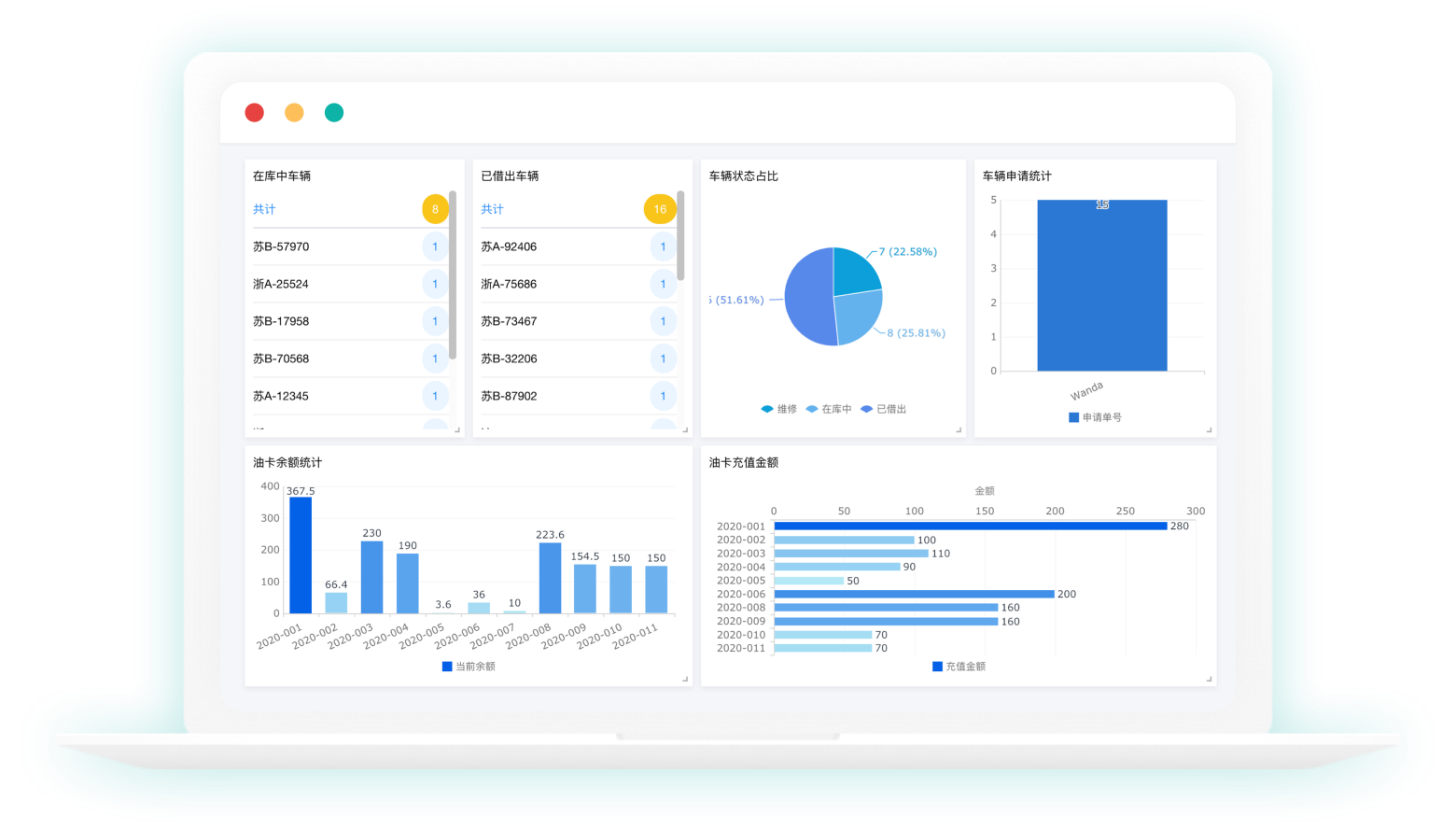Screen dimensions: 1456x829
Task: Toggle the 维修 legend item in pie chart
Action: [x=779, y=409]
